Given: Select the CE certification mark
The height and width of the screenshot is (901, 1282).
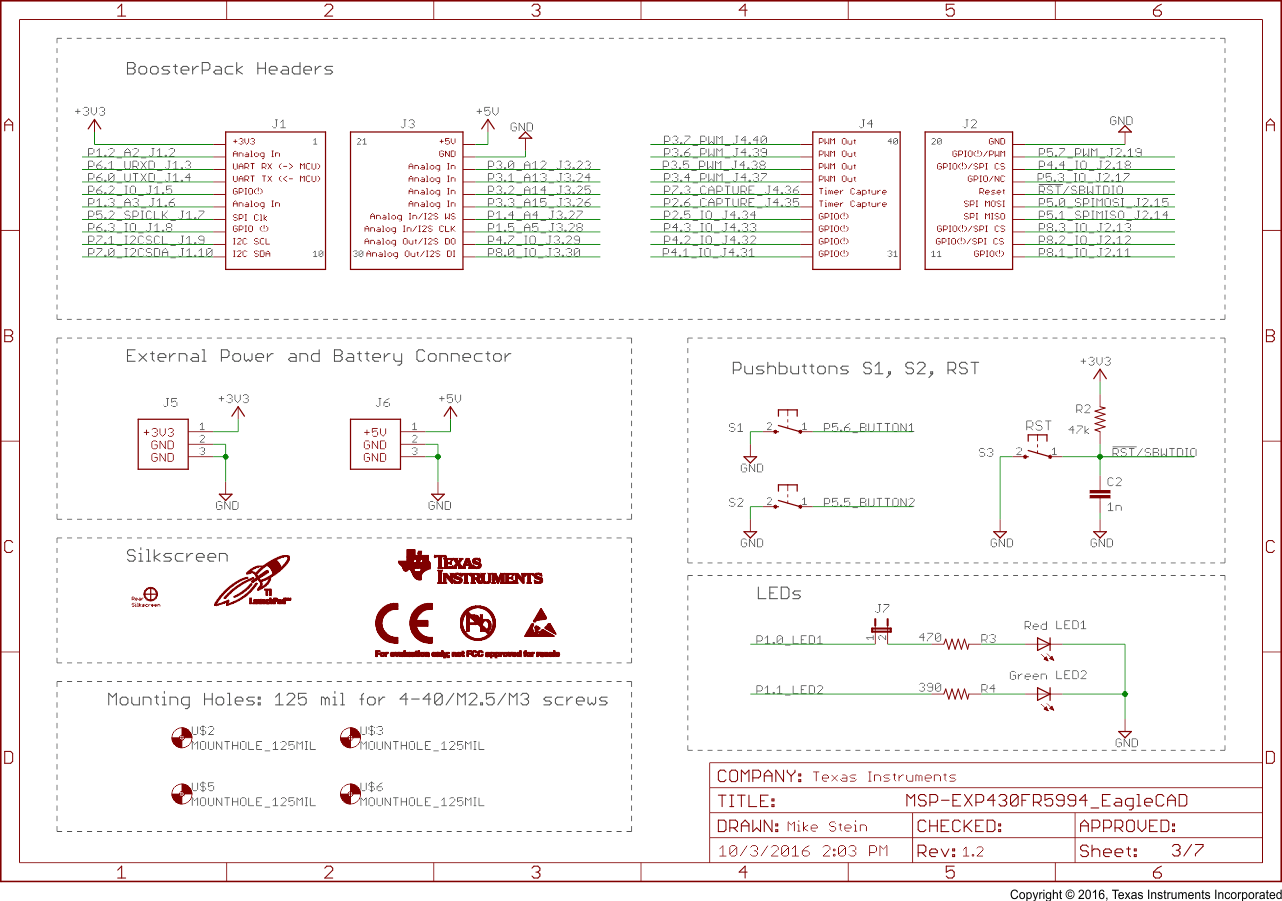Looking at the screenshot, I should pos(405,623).
